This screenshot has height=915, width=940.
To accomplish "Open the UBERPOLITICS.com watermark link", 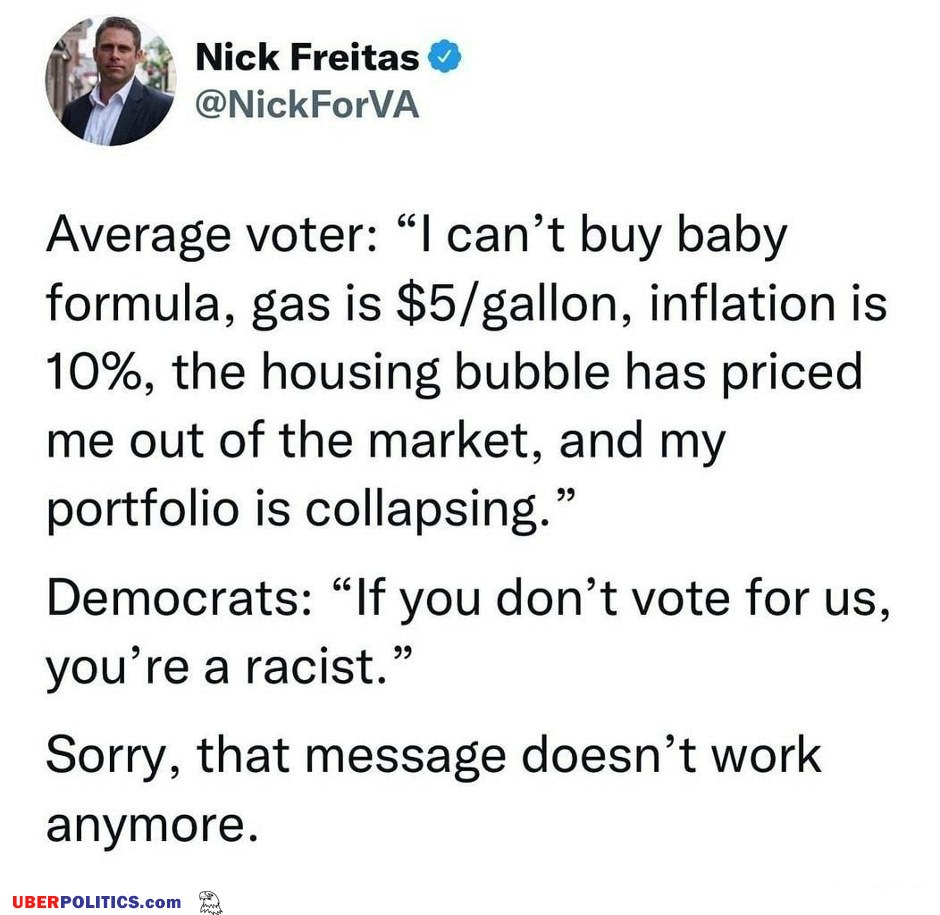I will pos(97,902).
